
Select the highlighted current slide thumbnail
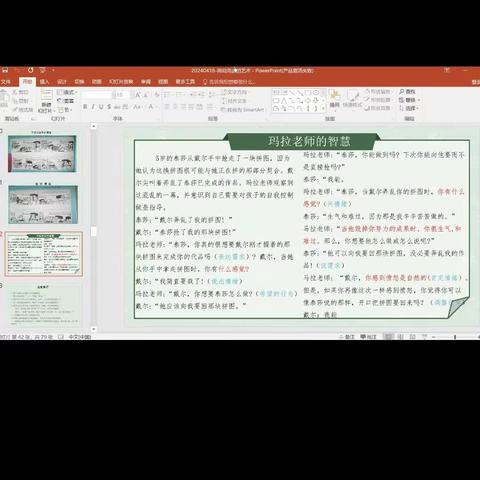[x=44, y=254]
